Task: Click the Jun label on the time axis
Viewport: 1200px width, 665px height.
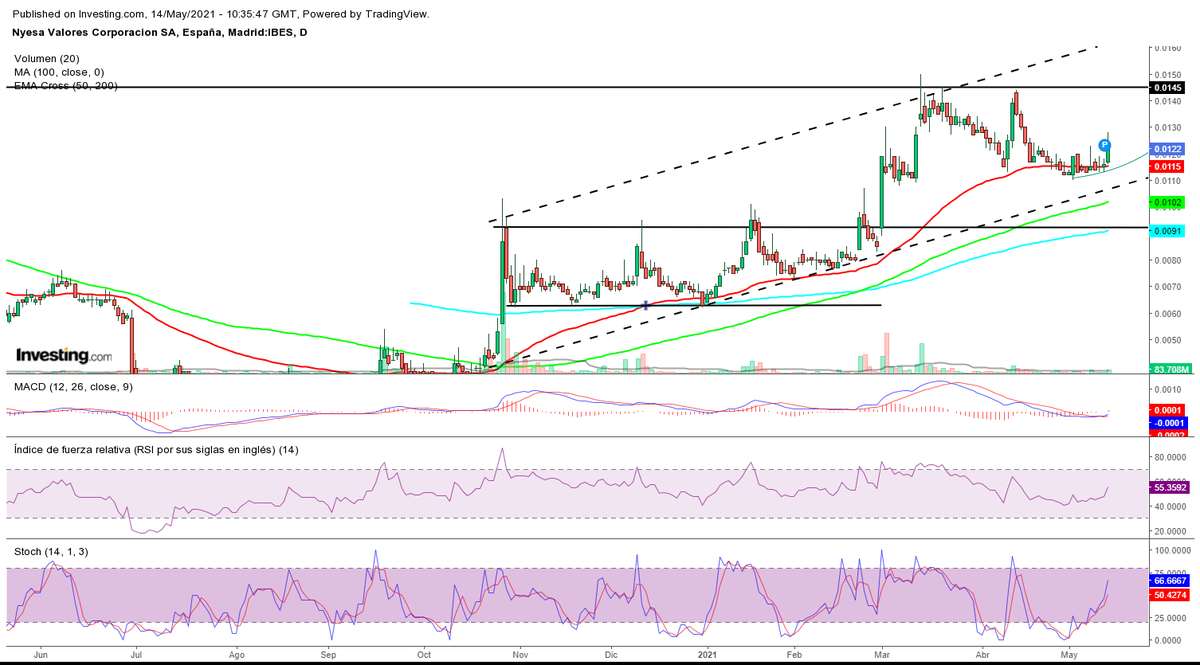Action: [41, 655]
